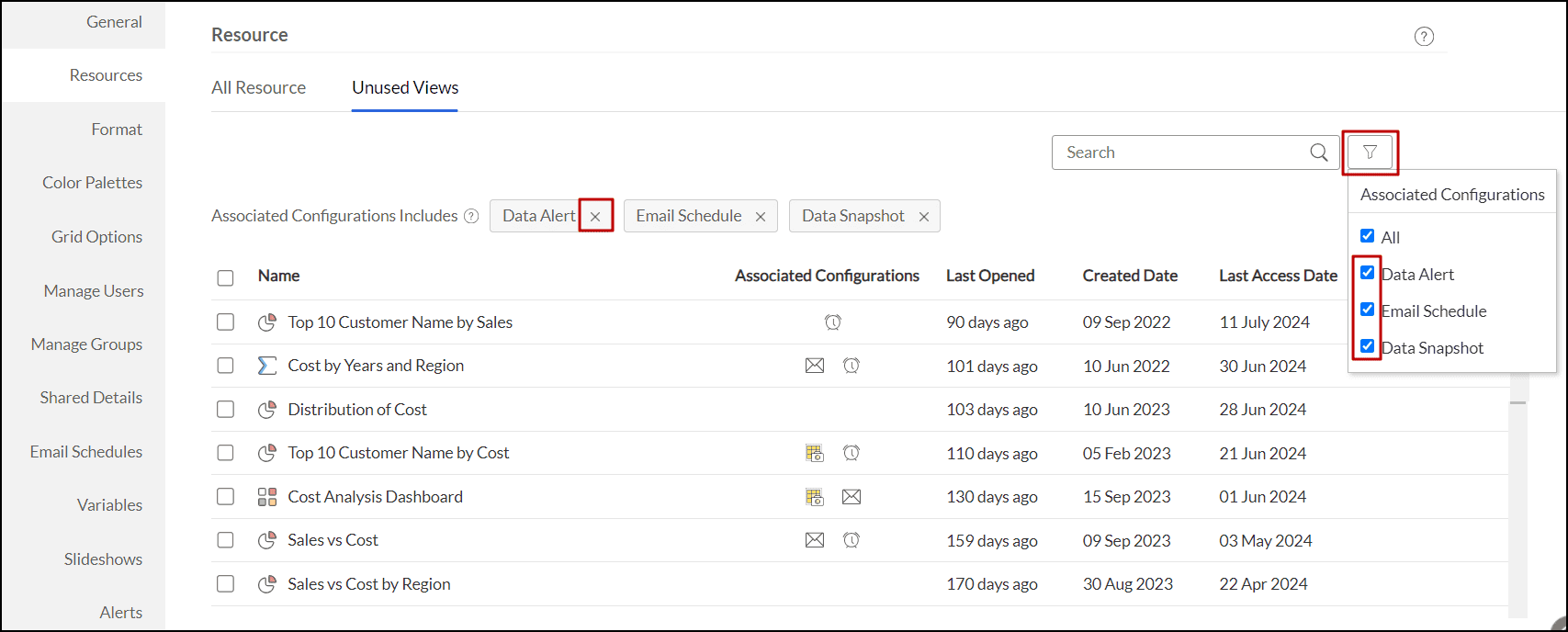This screenshot has width=1568, height=632.
Task: Click the email icon in Cost by Years and Region row
Action: [815, 366]
